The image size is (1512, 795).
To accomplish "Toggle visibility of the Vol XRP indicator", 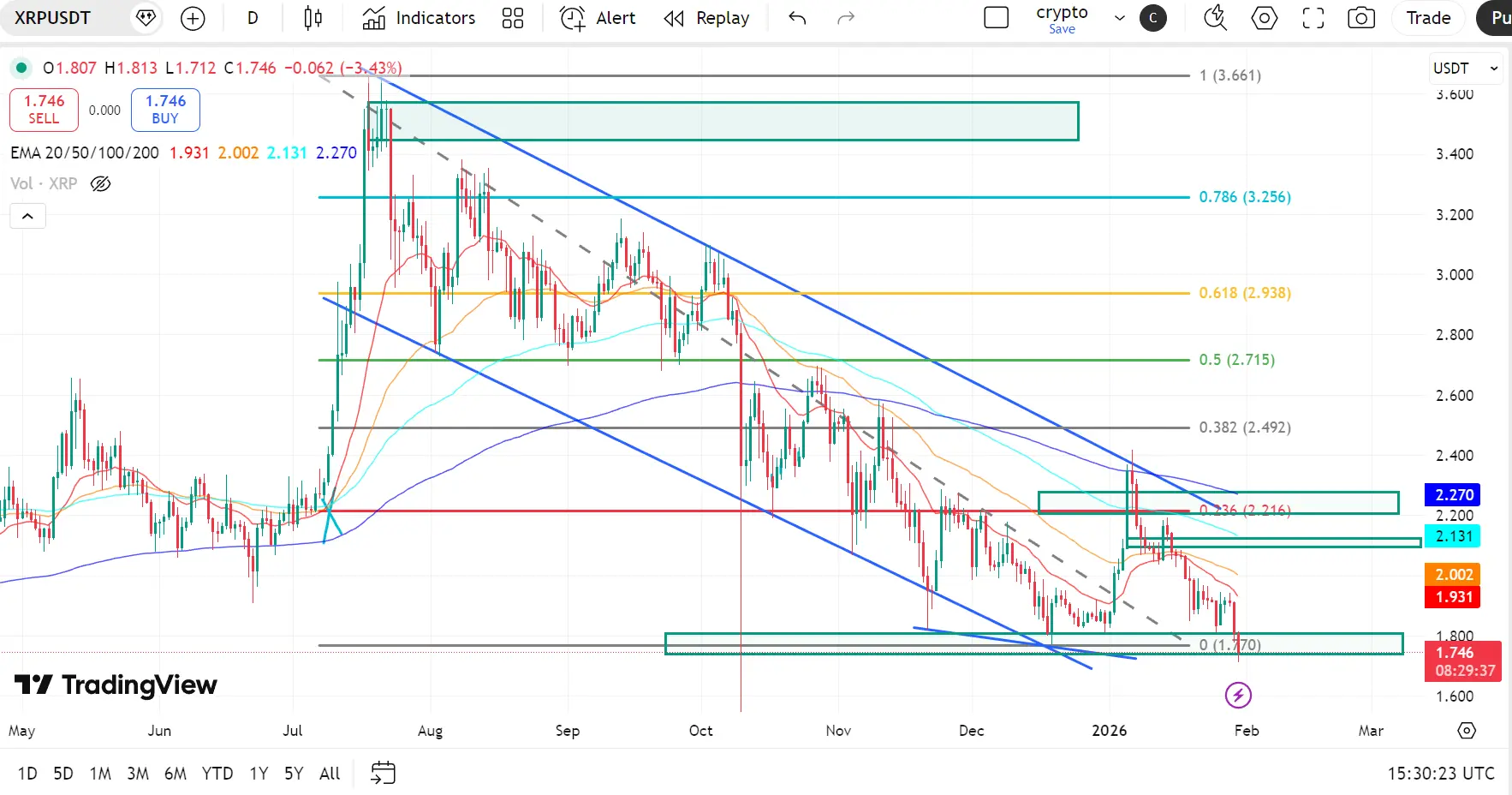I will click(x=101, y=183).
